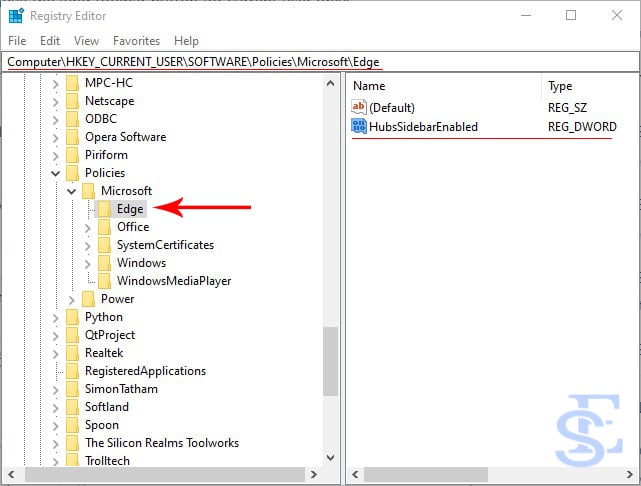Open the Help menu
Screen dimensions: 641x486
(186, 41)
